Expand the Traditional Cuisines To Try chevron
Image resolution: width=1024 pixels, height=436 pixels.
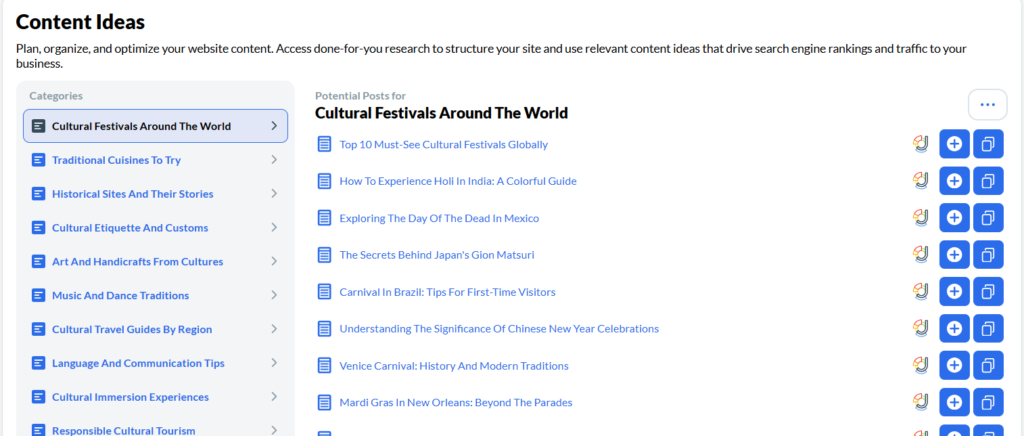[x=274, y=160]
